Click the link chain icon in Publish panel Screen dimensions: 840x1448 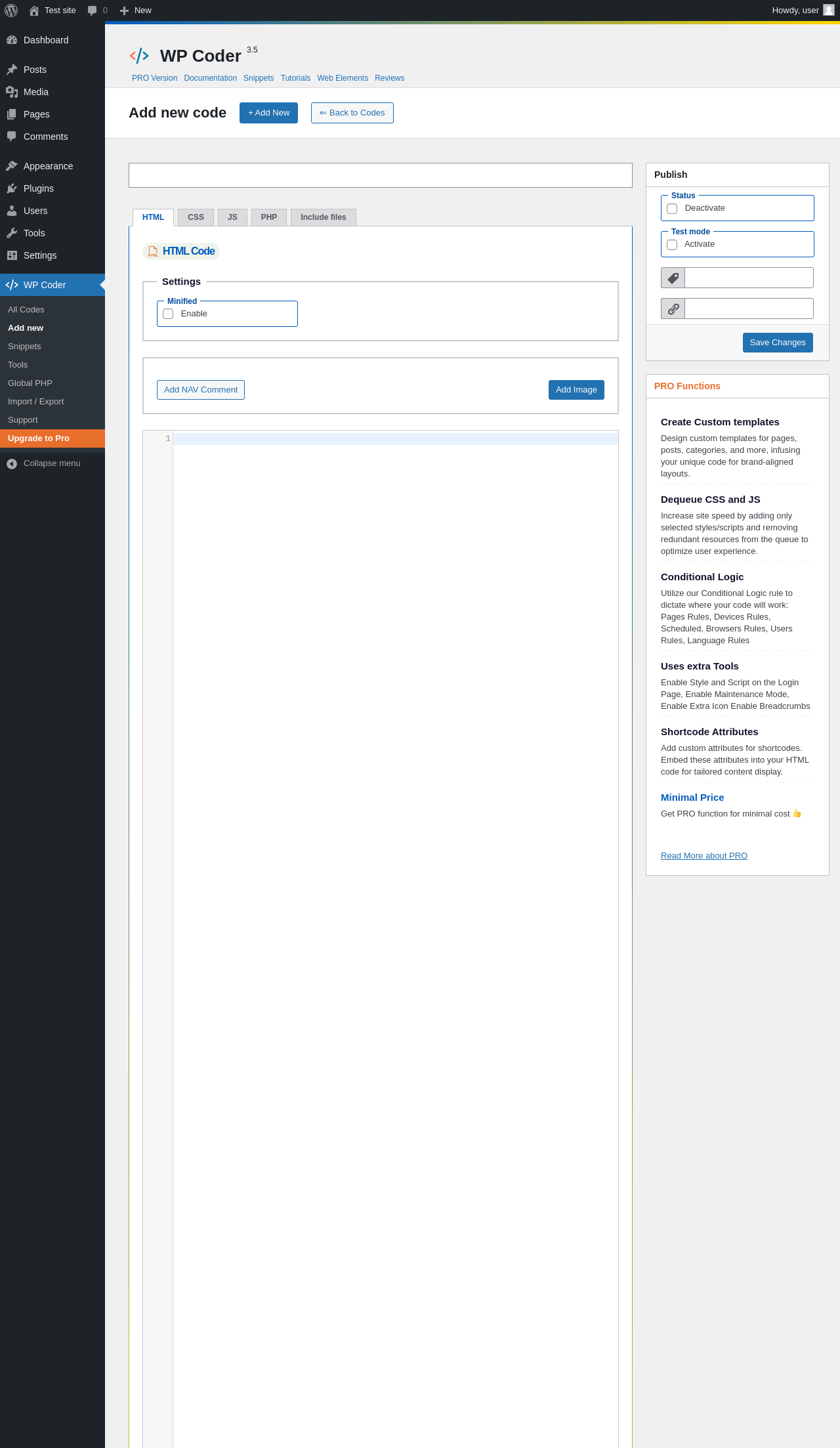click(x=673, y=309)
